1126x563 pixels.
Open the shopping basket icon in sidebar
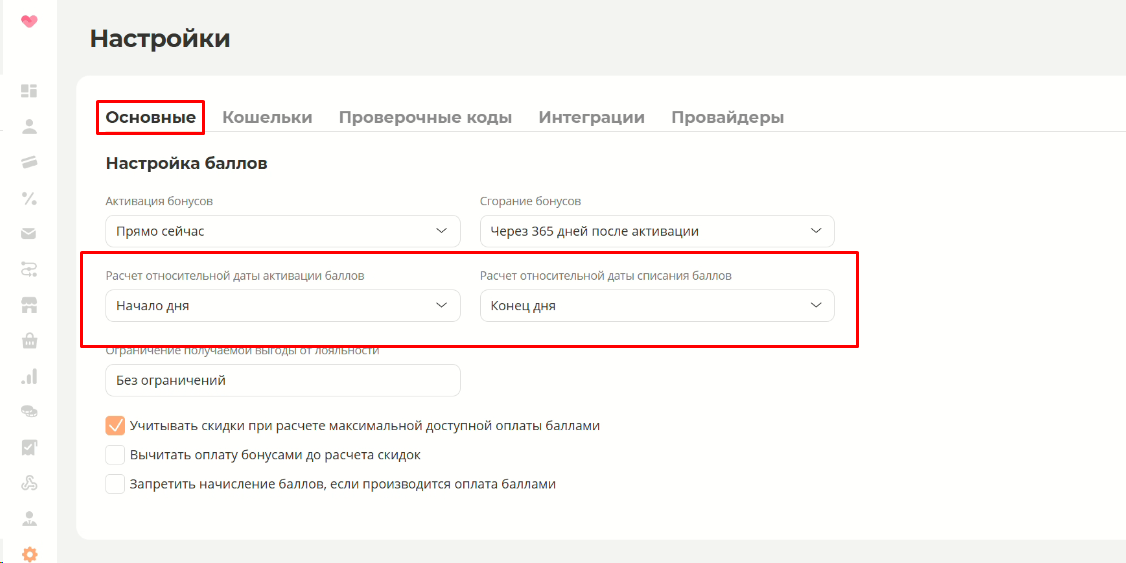tap(29, 340)
